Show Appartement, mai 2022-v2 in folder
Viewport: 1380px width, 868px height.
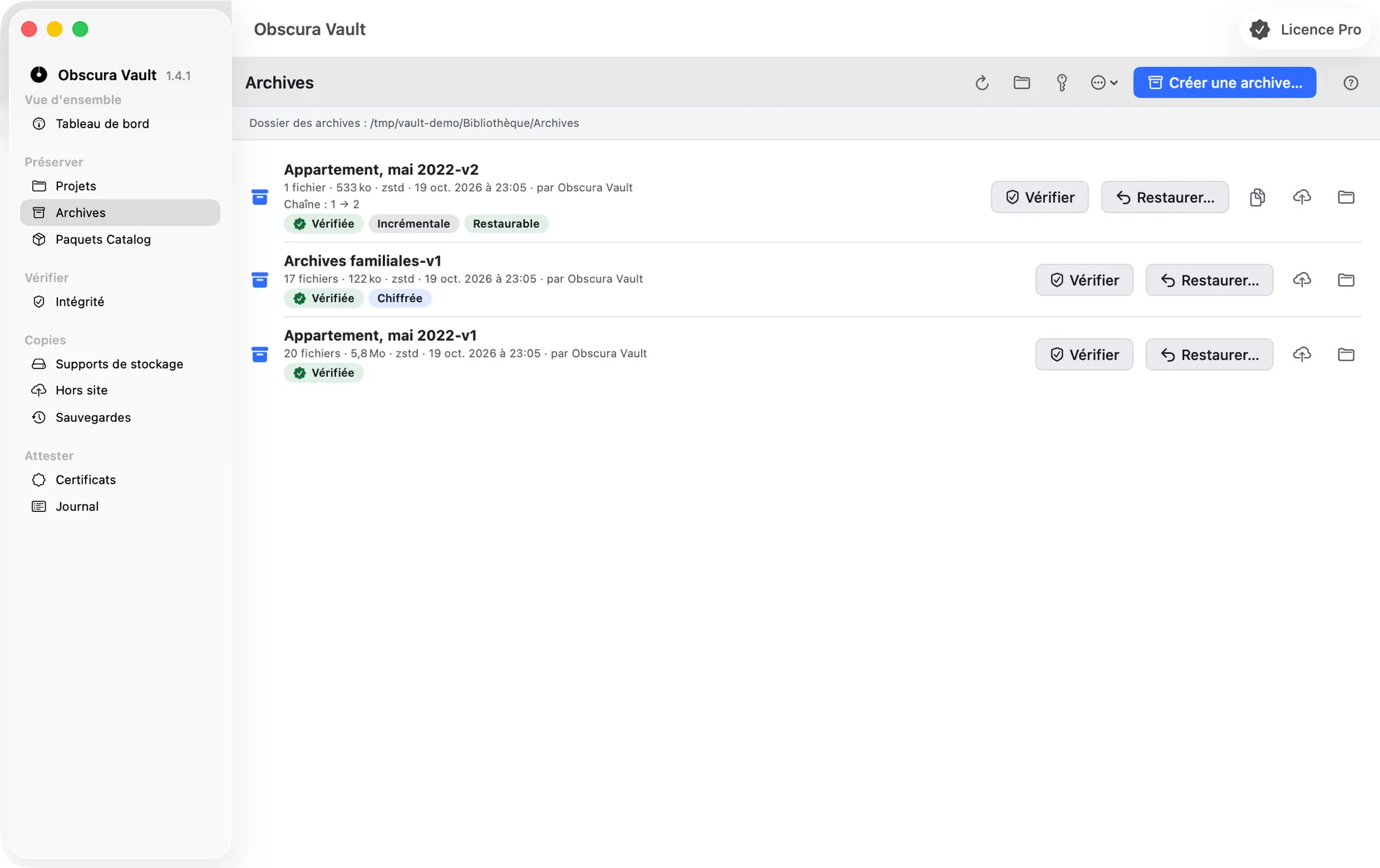1346,197
